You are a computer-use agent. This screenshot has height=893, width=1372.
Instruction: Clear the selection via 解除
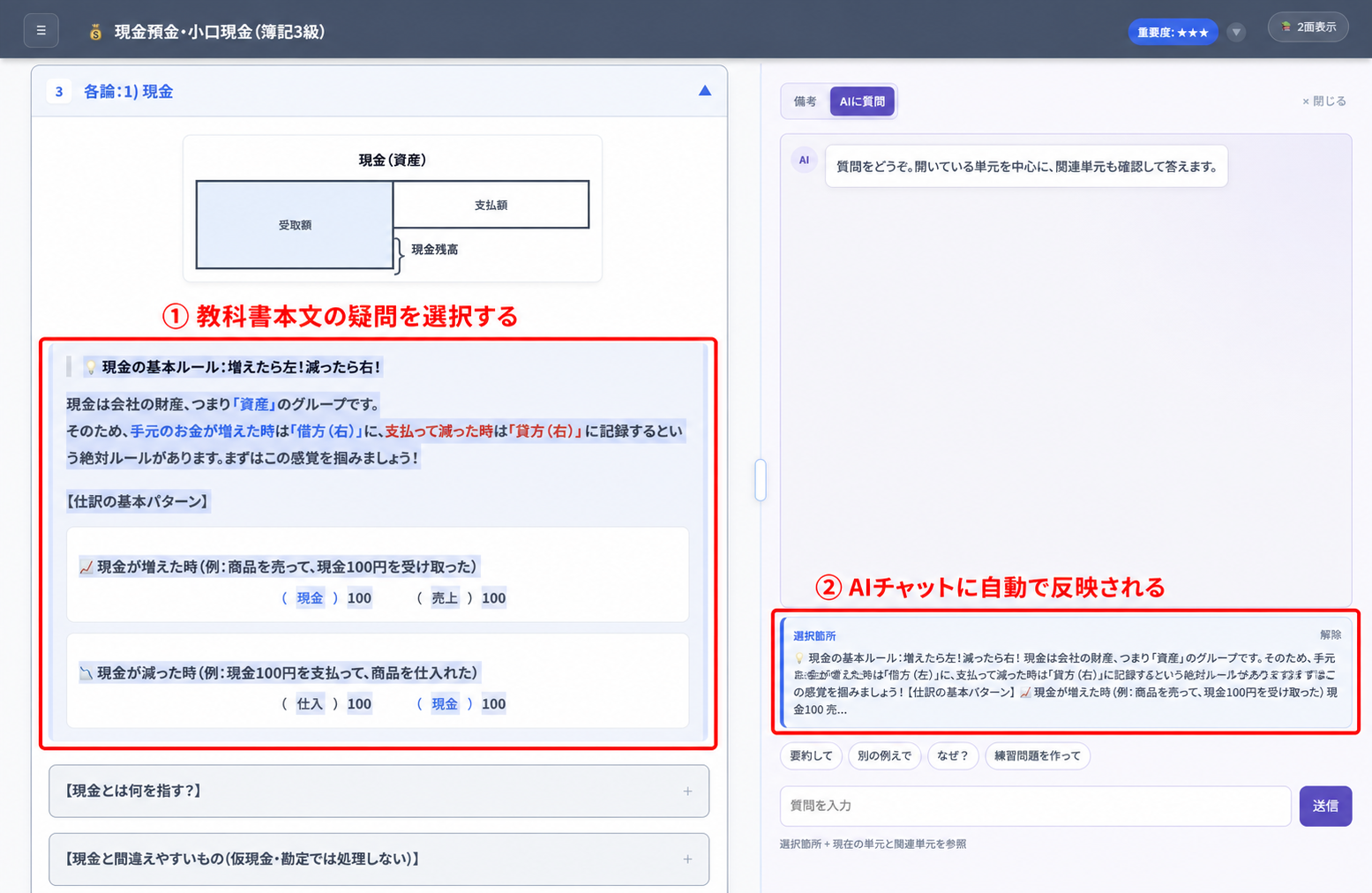pos(1331,634)
